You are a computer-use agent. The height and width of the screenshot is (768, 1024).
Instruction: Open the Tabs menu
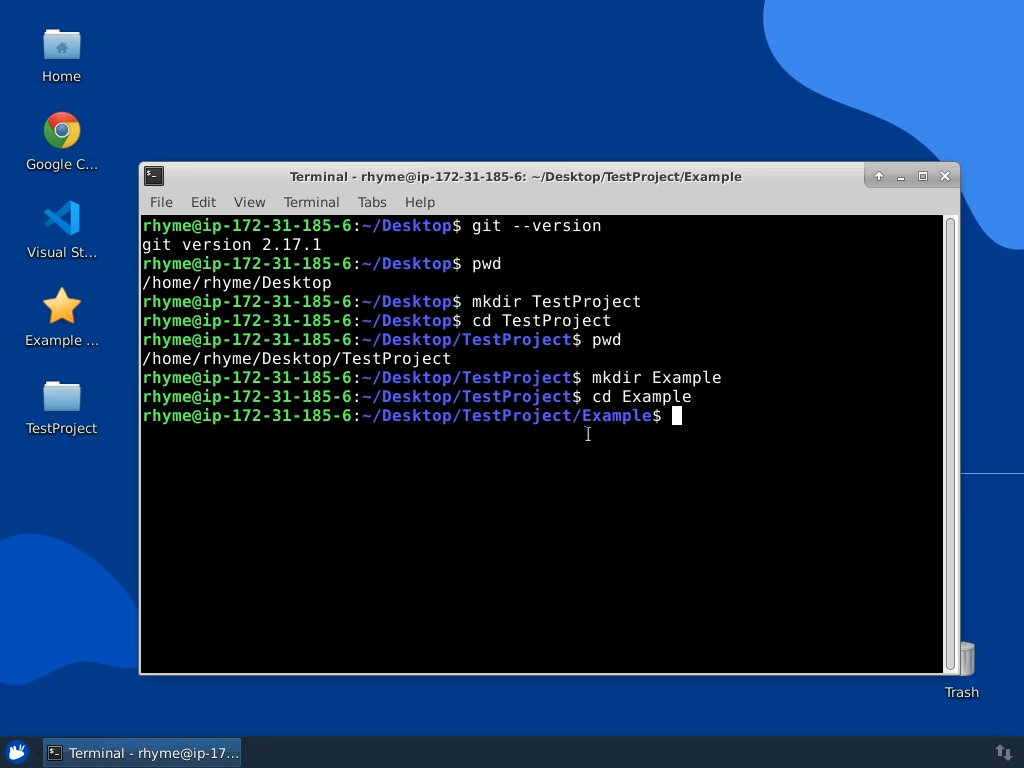(372, 202)
